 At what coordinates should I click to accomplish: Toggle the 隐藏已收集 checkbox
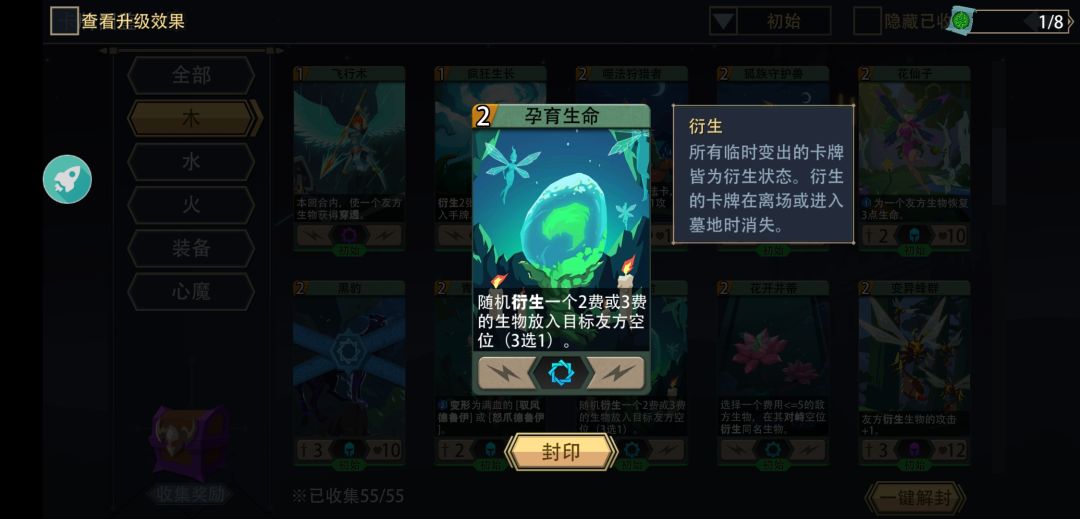coord(867,21)
